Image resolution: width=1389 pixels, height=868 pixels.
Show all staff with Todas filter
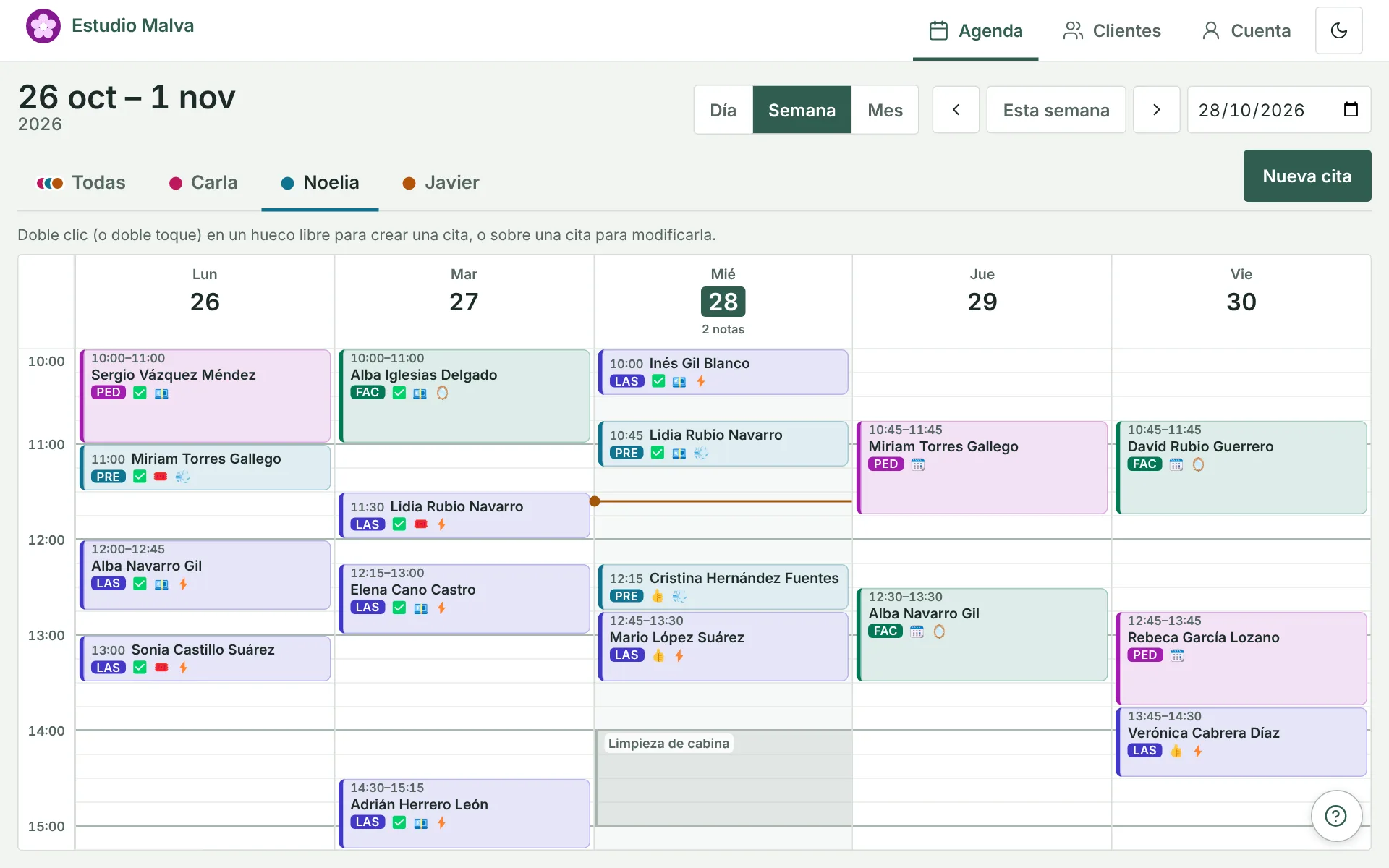pyautogui.click(x=81, y=182)
